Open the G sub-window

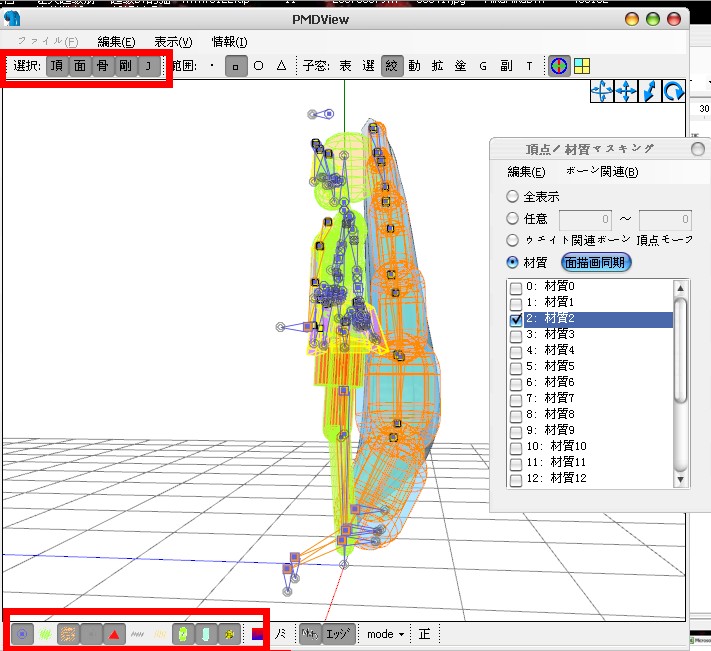(483, 66)
